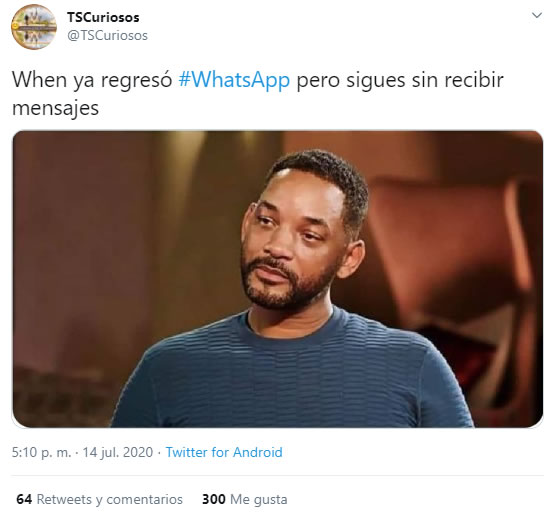
Task: Click the phrase 'pero sigues sin recibir'
Action: (400, 80)
